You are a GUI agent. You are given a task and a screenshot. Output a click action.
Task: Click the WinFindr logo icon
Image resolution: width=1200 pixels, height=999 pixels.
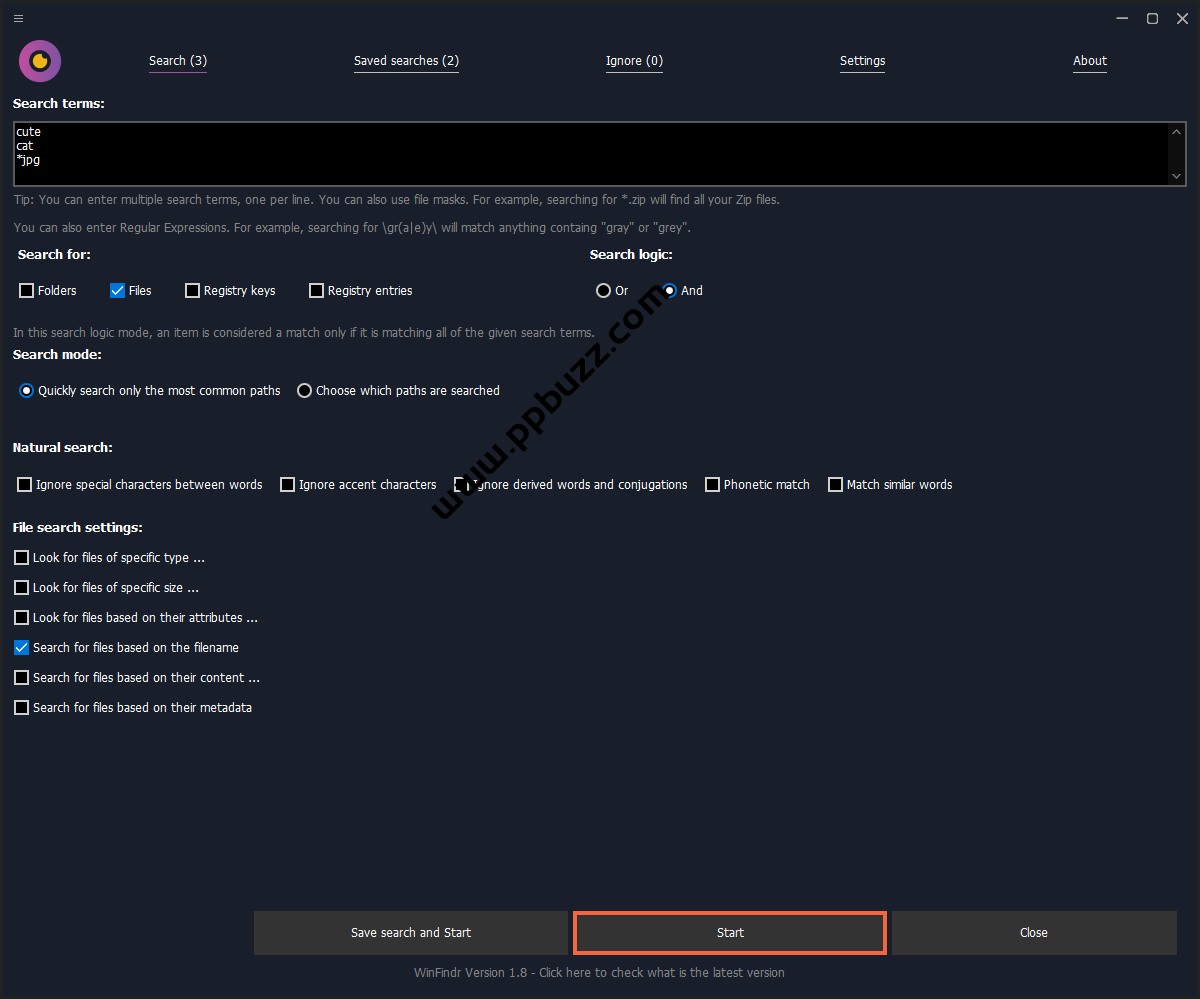coord(40,61)
